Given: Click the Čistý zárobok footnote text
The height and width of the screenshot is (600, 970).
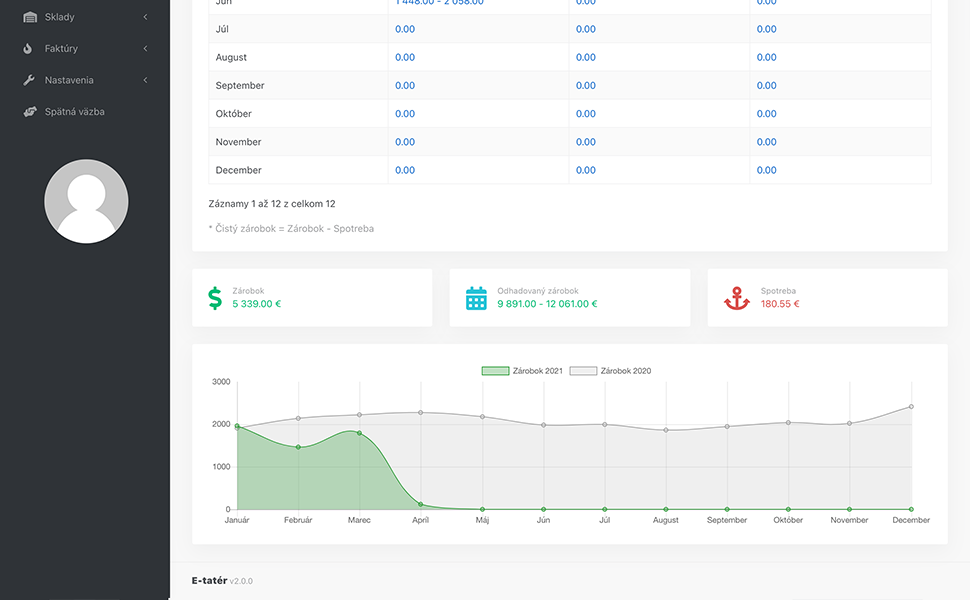Looking at the screenshot, I should tap(291, 229).
